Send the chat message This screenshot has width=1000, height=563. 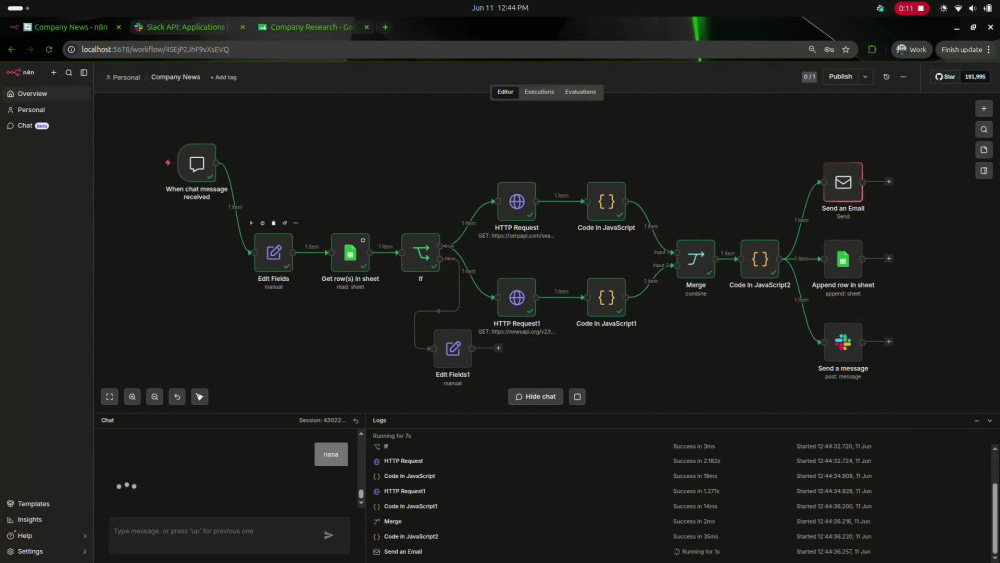(328, 535)
